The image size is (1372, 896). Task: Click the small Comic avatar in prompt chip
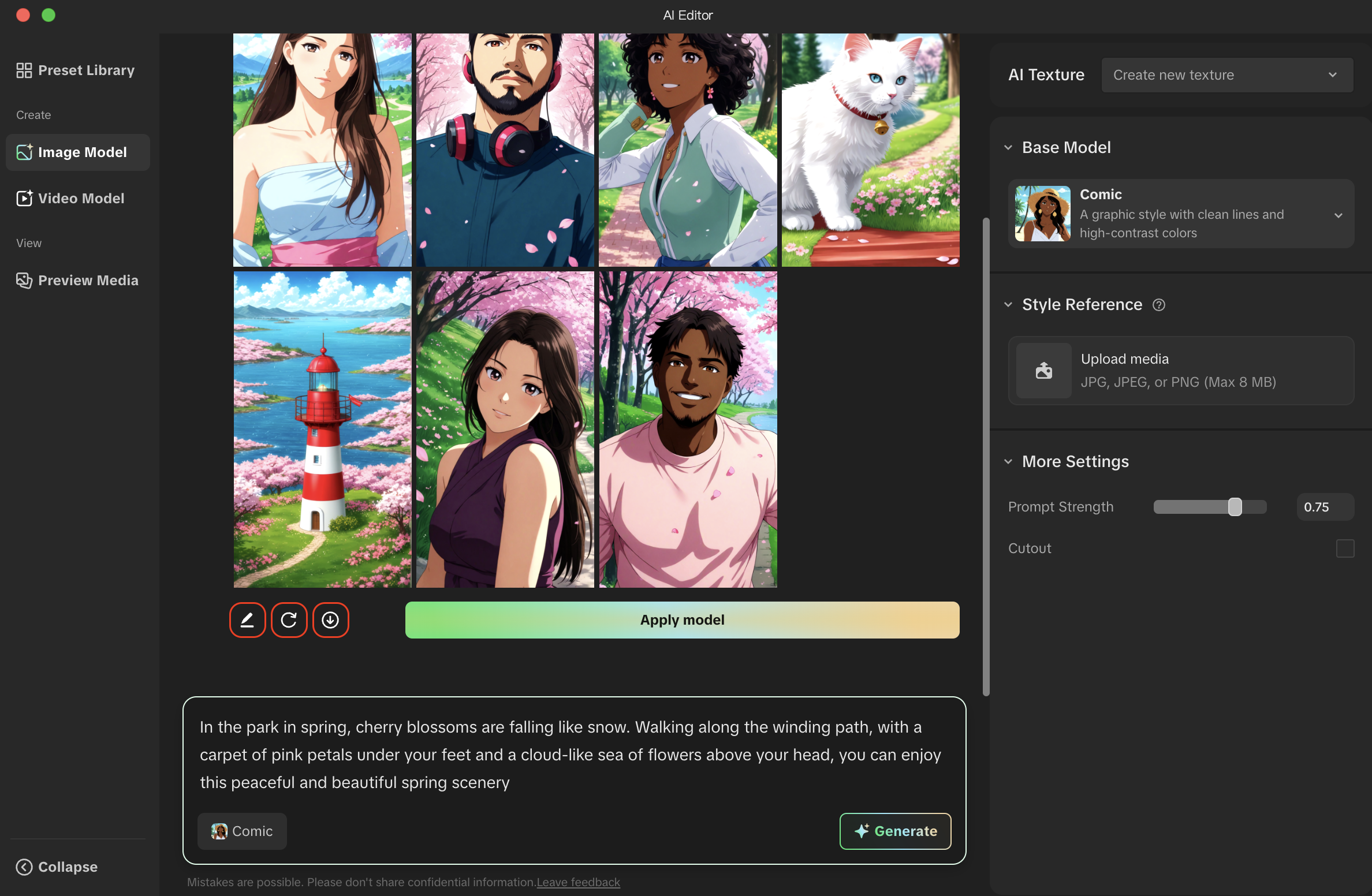tap(219, 831)
